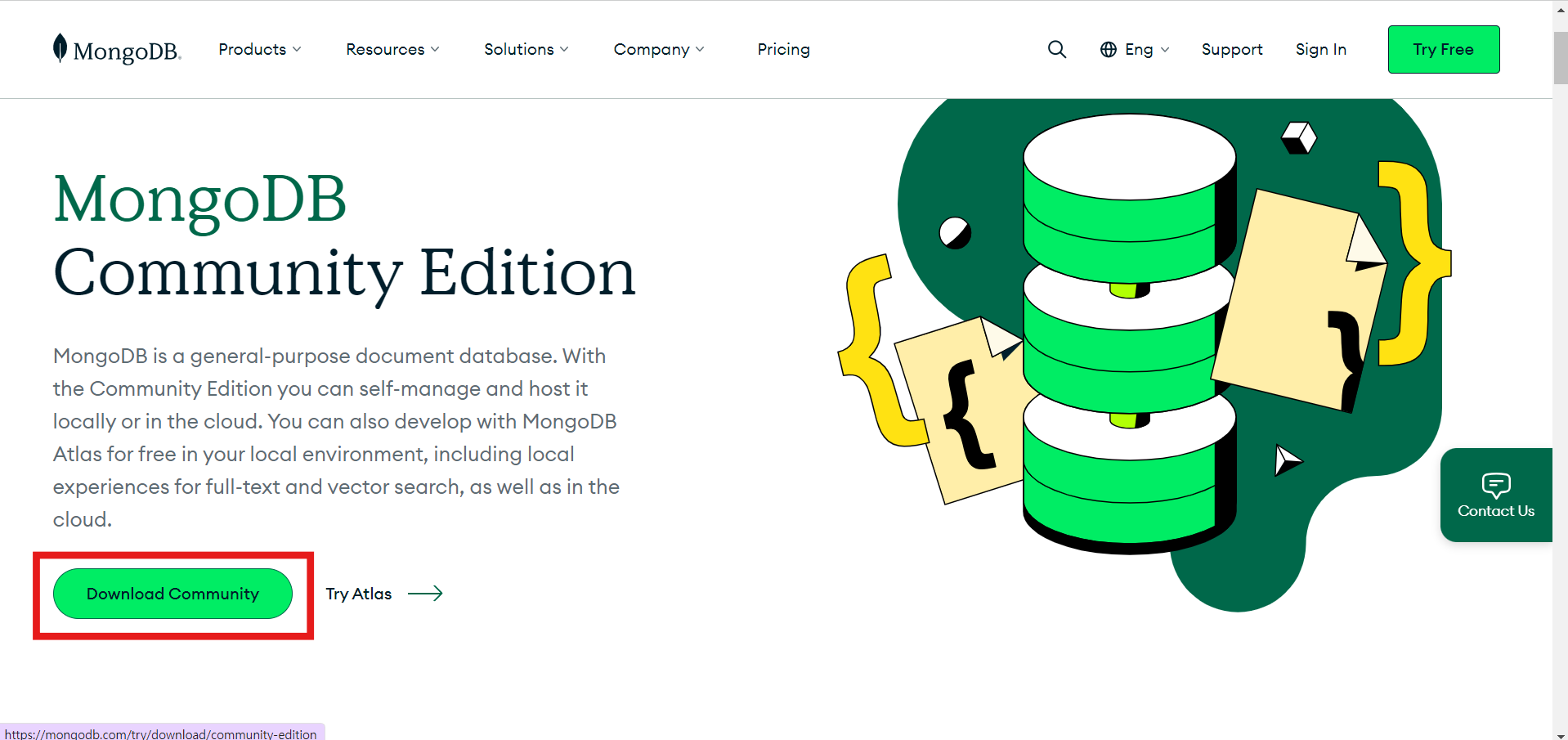The width and height of the screenshot is (1568, 740).
Task: Click the MongoDB wordmark in header
Action: click(127, 52)
